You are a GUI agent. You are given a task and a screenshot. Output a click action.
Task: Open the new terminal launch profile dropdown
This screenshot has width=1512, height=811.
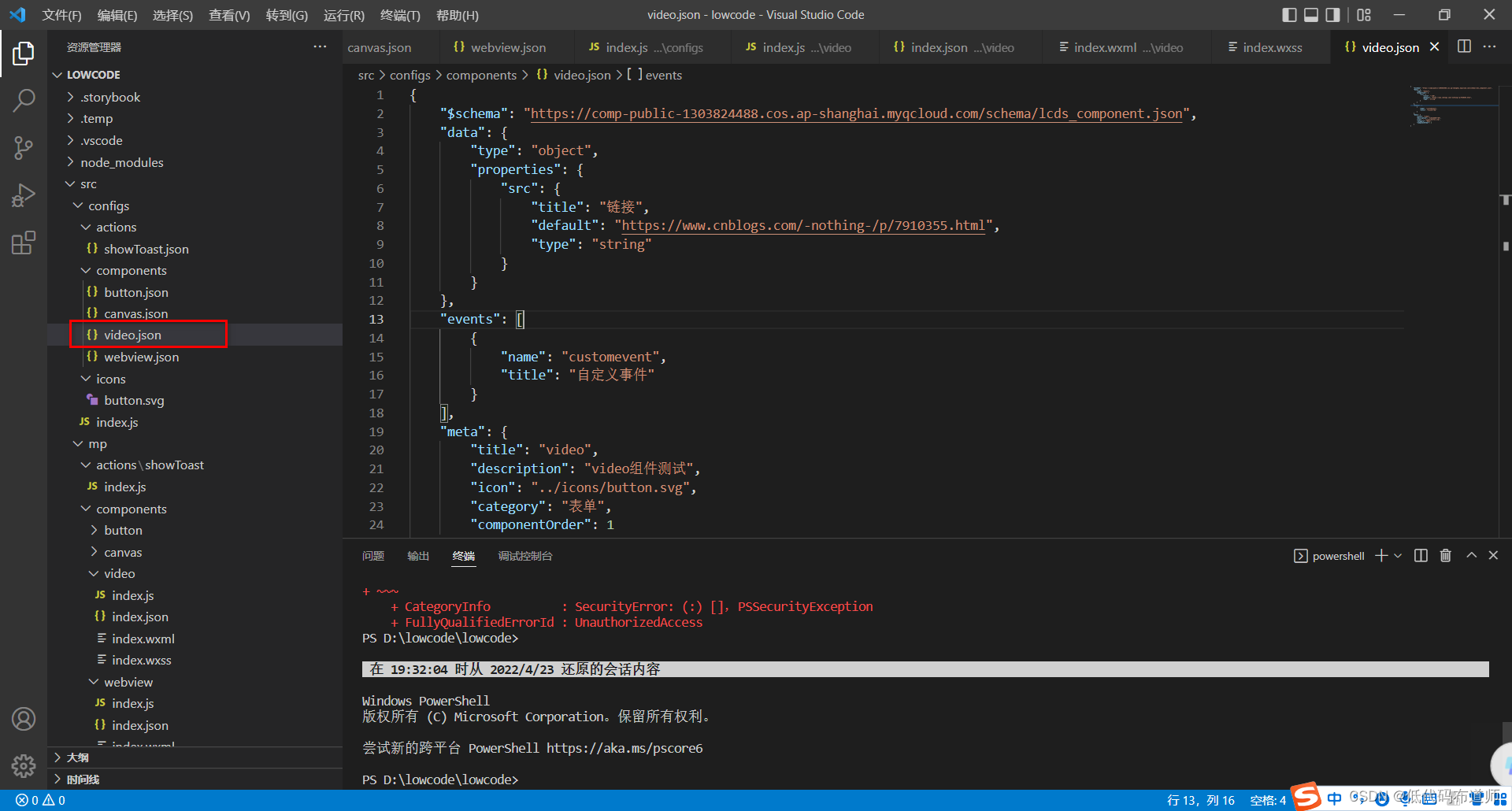point(1398,556)
